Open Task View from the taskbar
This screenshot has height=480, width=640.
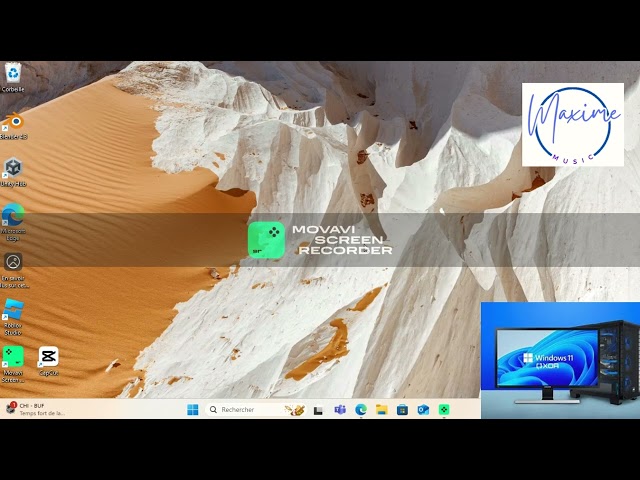click(x=318, y=410)
